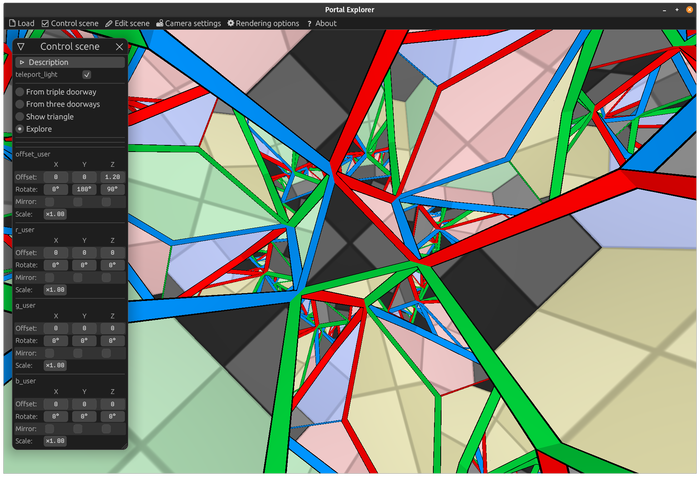Click the Rendering options gear icon
This screenshot has height=477, width=700.
(230, 23)
